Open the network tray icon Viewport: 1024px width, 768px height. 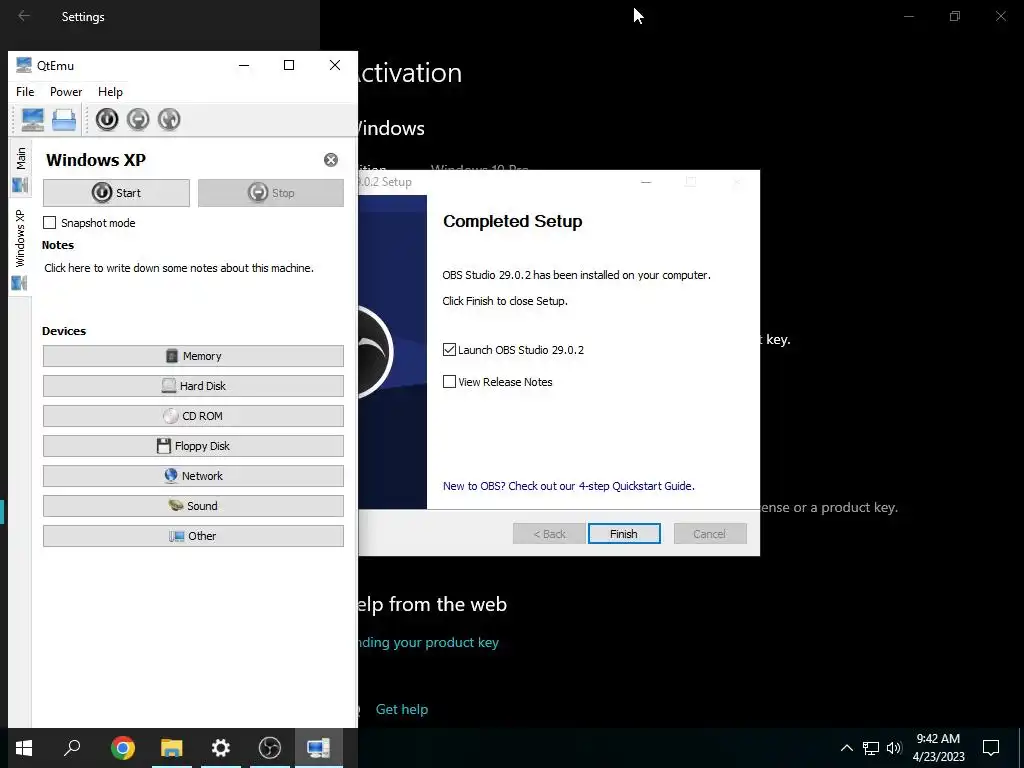coord(871,748)
